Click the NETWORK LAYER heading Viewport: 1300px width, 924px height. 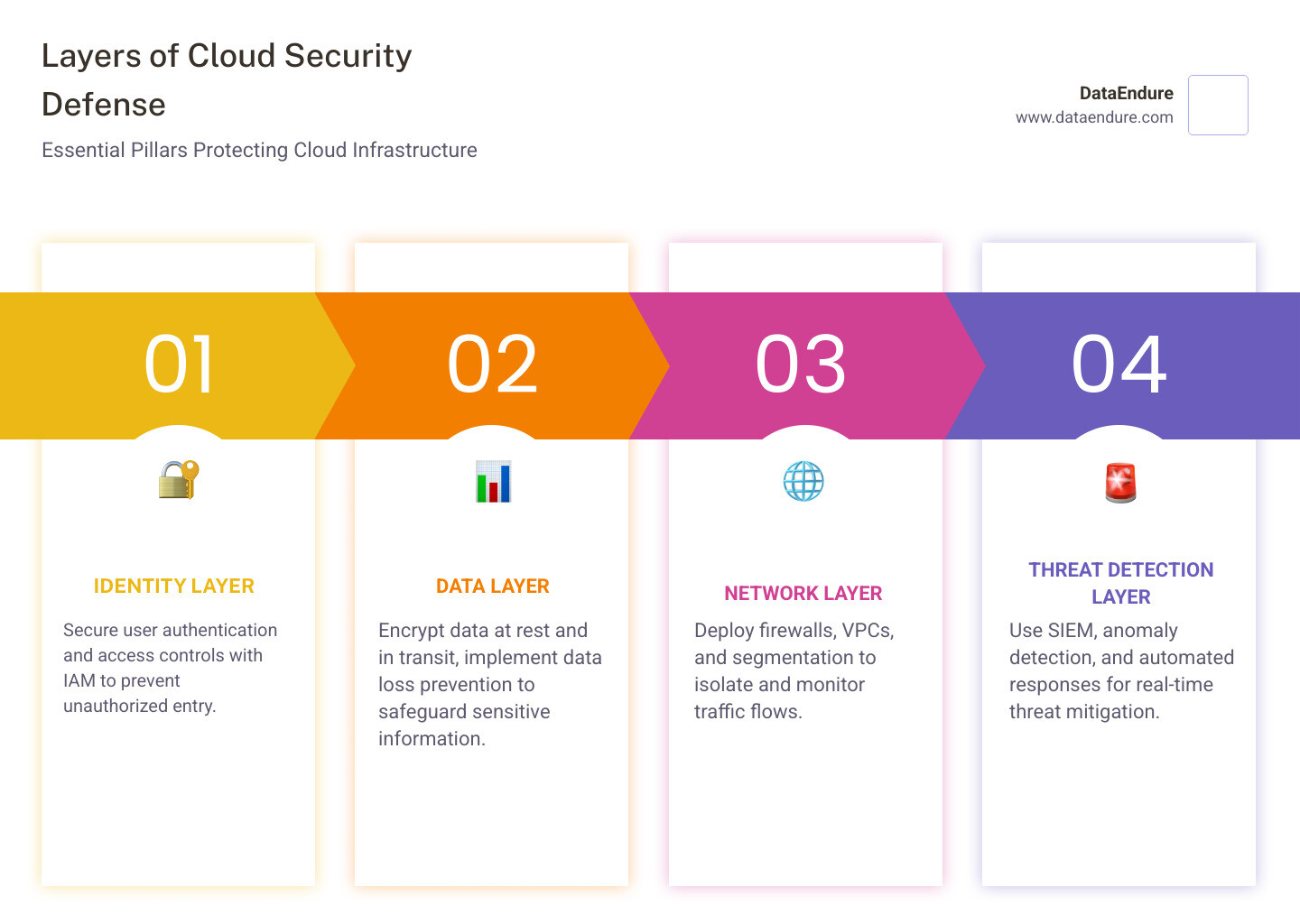pos(803,594)
